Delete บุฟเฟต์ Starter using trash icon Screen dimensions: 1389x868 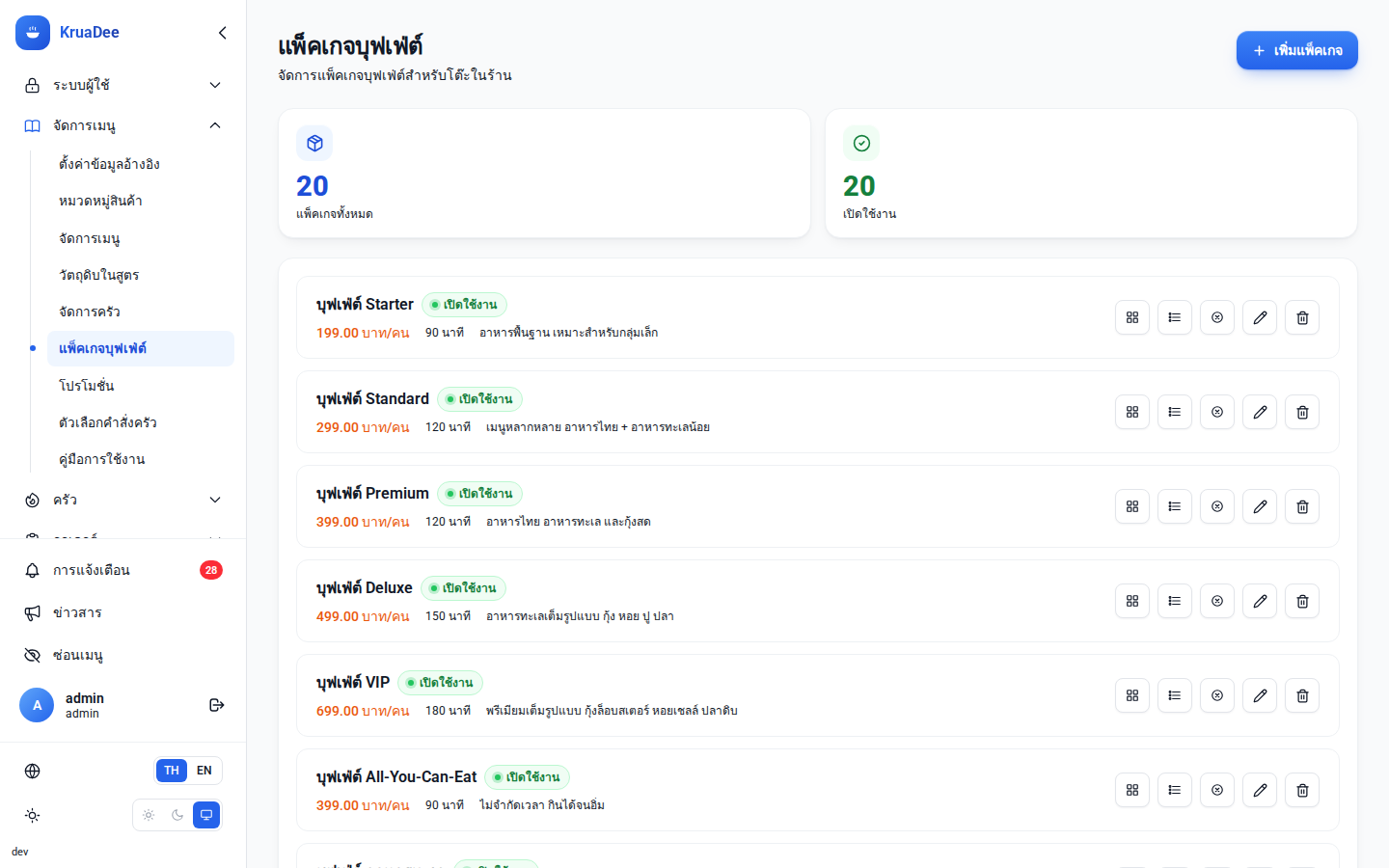[1302, 317]
